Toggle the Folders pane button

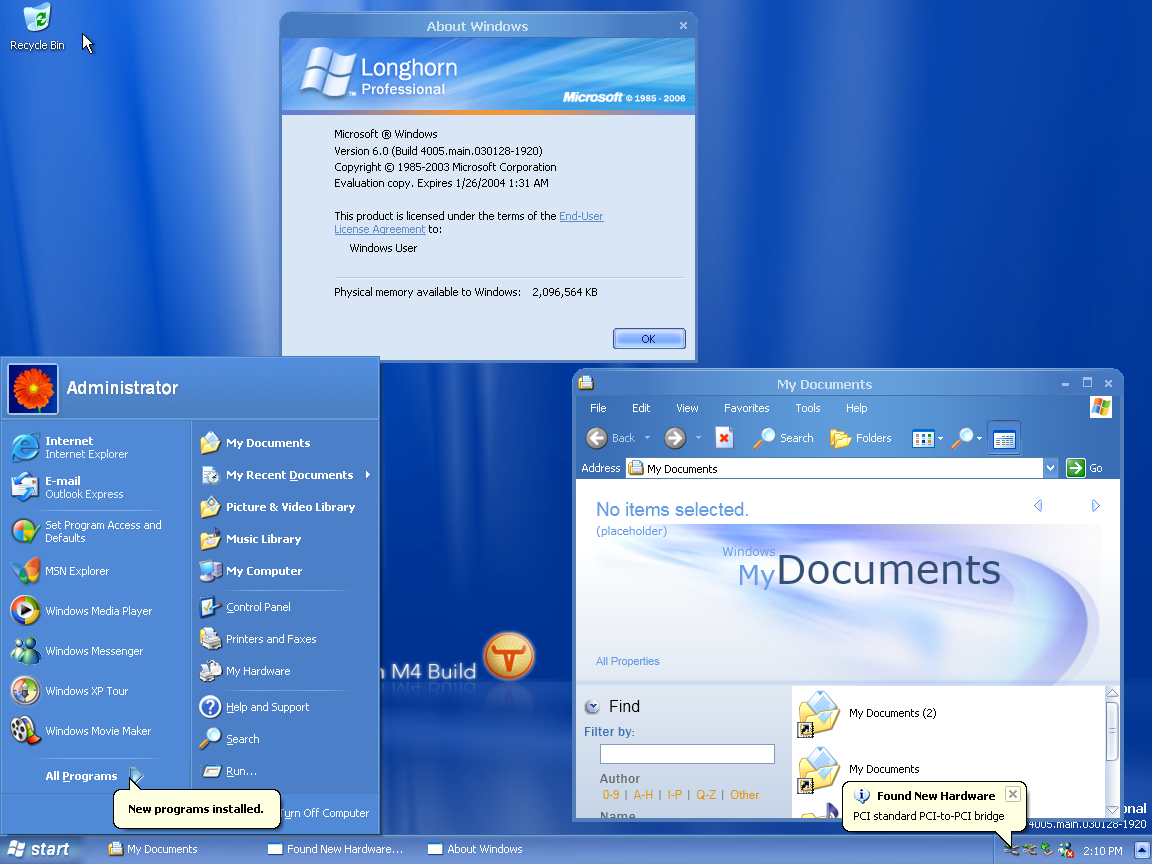pyautogui.click(x=860, y=438)
